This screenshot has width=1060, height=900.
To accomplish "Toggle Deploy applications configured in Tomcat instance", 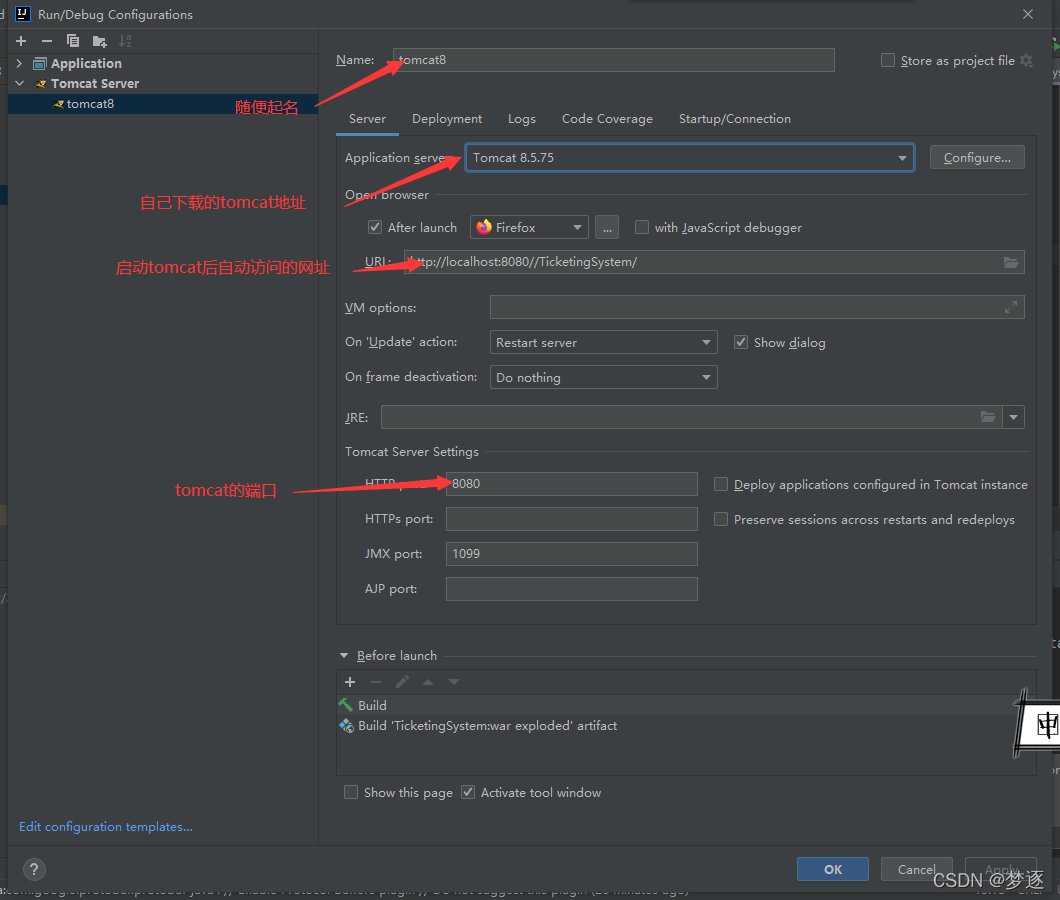I will tap(721, 484).
